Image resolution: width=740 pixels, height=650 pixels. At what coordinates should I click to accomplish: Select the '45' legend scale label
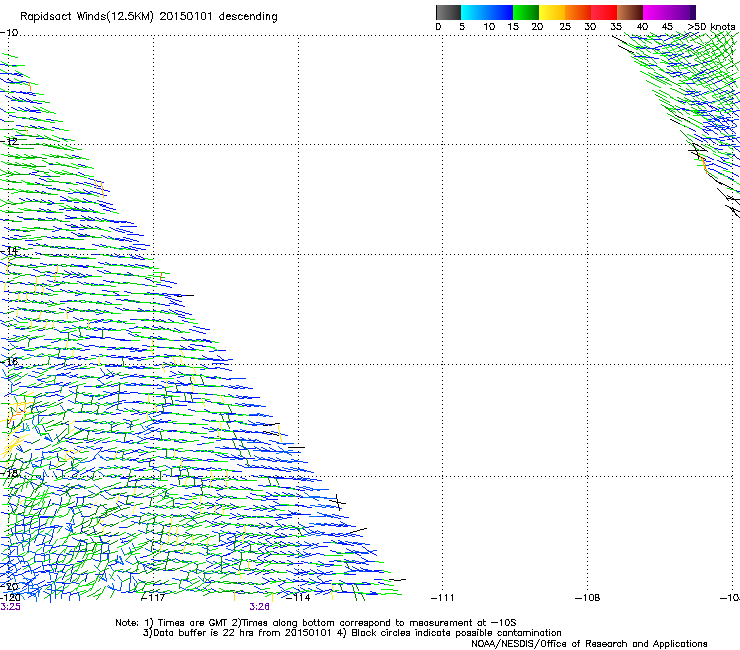[667, 27]
